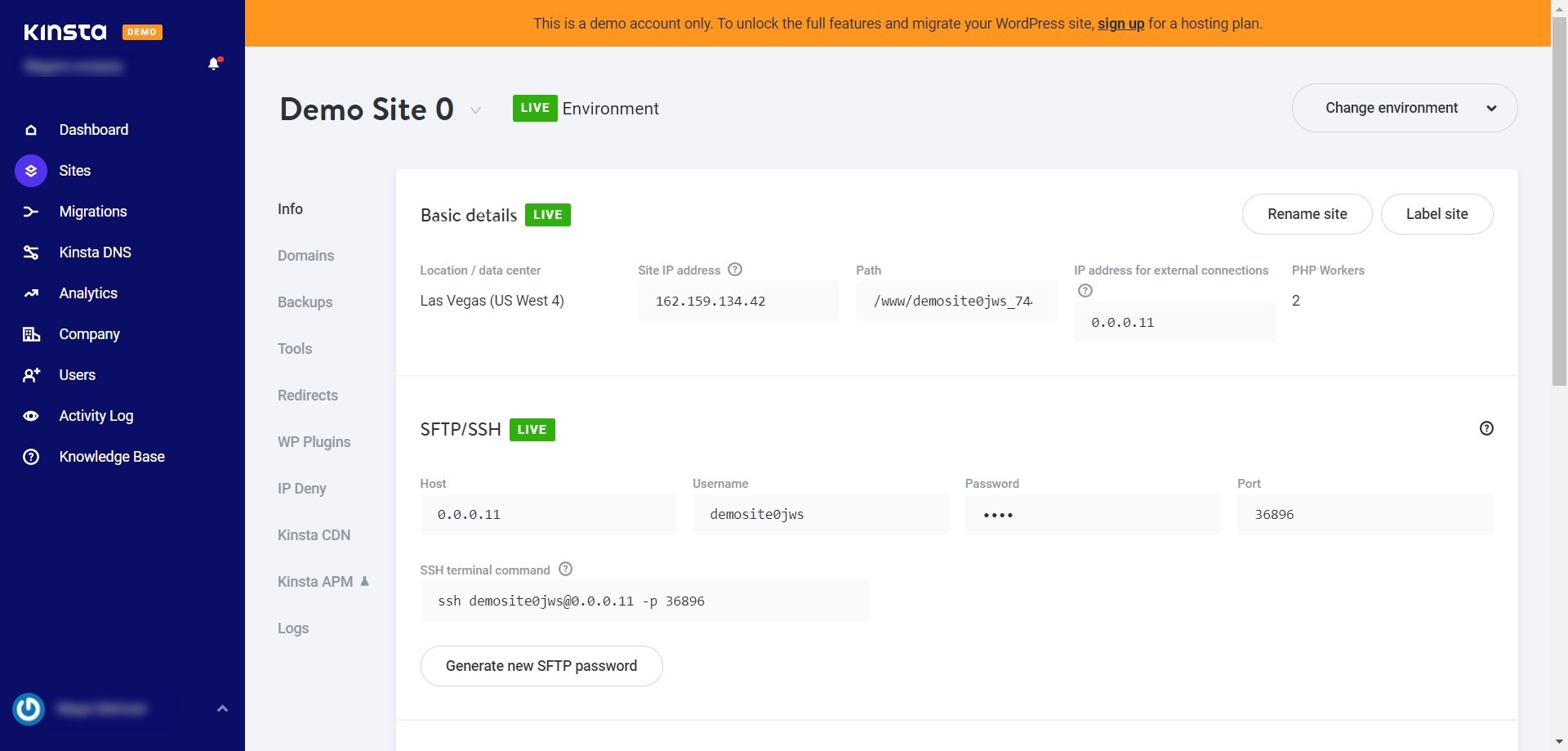Click the masked Password field
The height and width of the screenshot is (751, 1568).
(1093, 514)
